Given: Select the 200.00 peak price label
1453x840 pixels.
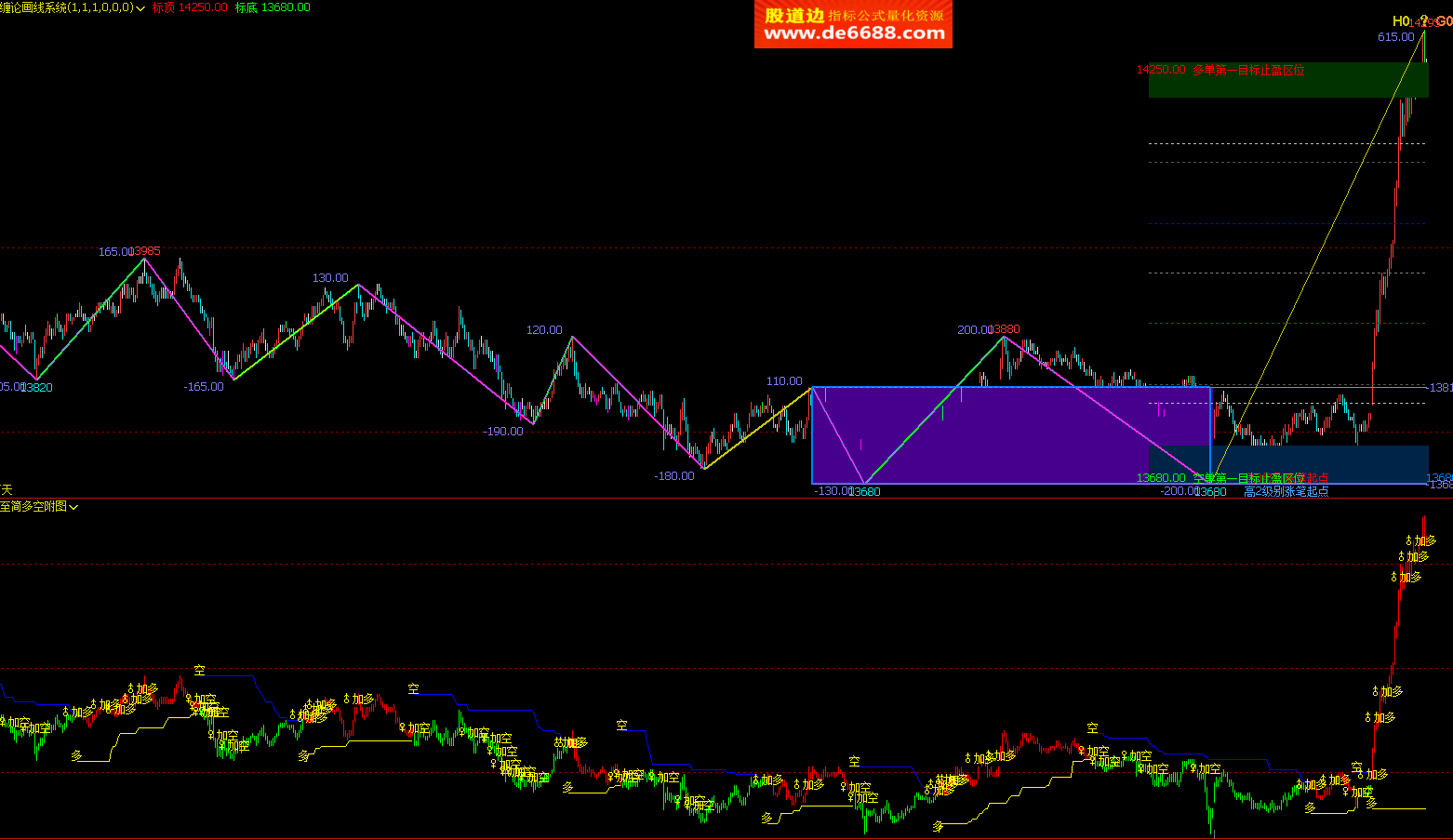Looking at the screenshot, I should pos(975,330).
